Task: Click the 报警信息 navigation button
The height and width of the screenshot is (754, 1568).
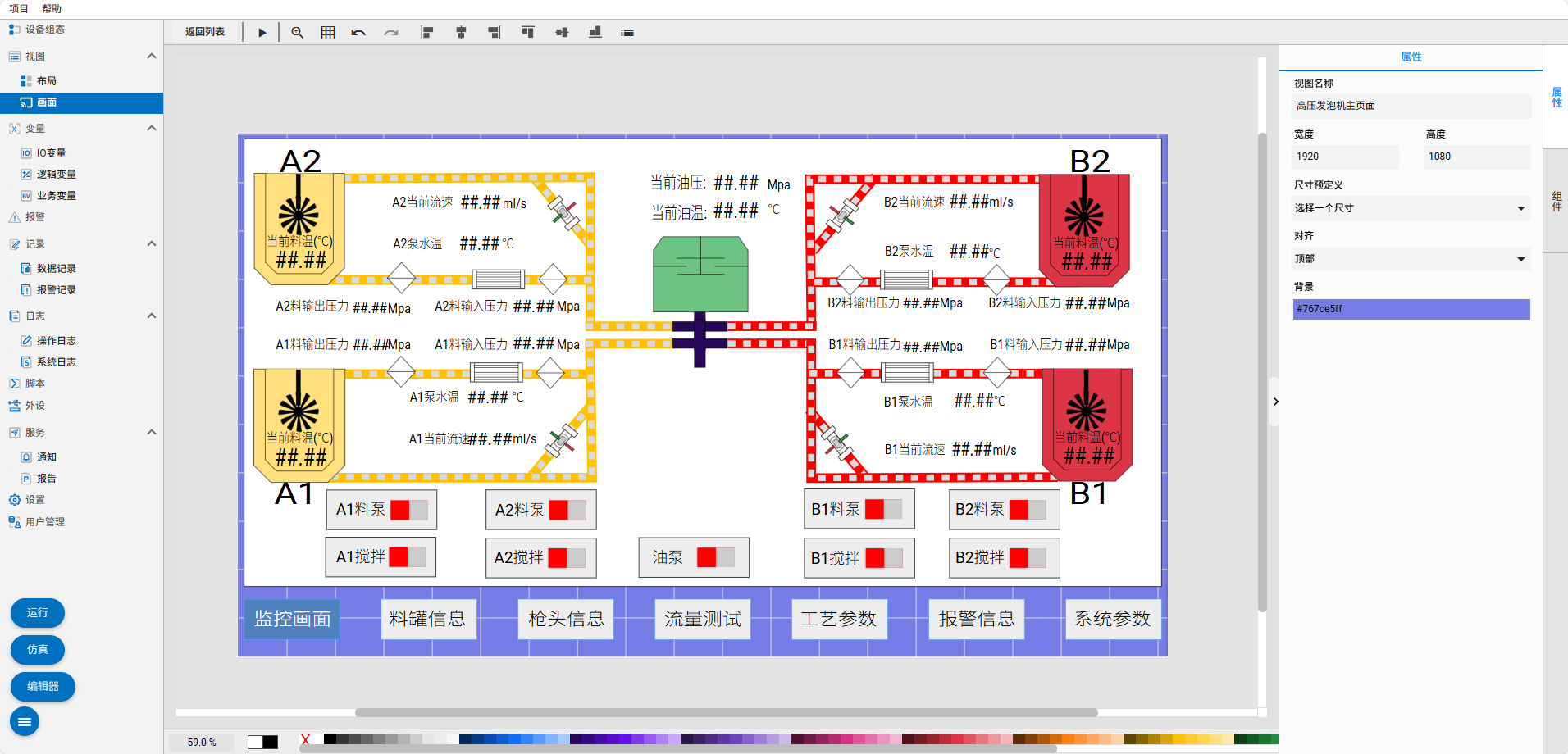Action: (977, 619)
